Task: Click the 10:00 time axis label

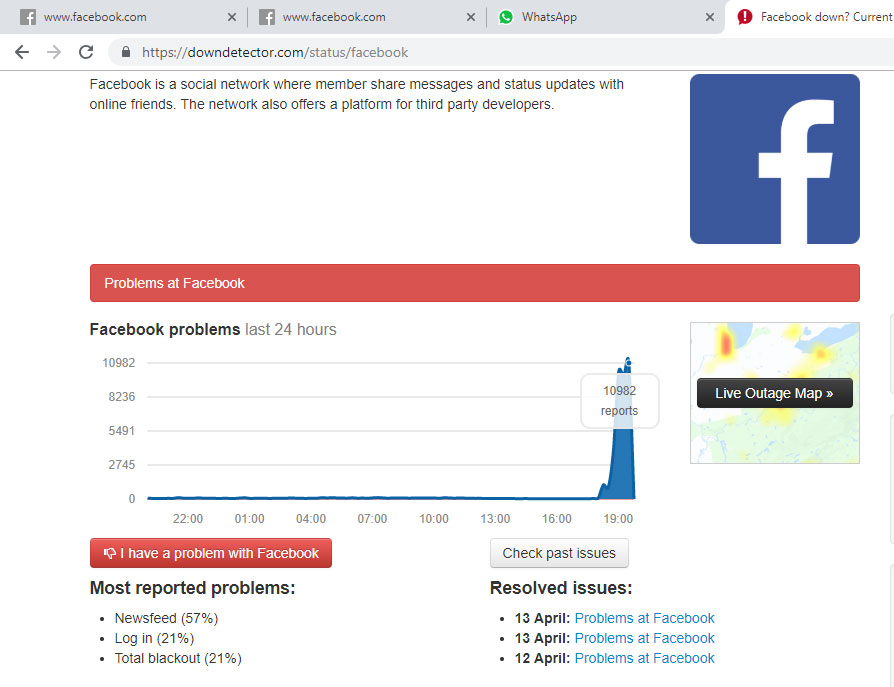Action: (433, 519)
